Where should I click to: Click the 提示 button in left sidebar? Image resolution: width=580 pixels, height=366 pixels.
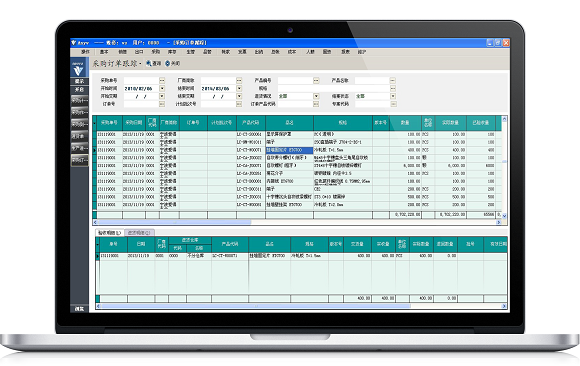coord(79,81)
